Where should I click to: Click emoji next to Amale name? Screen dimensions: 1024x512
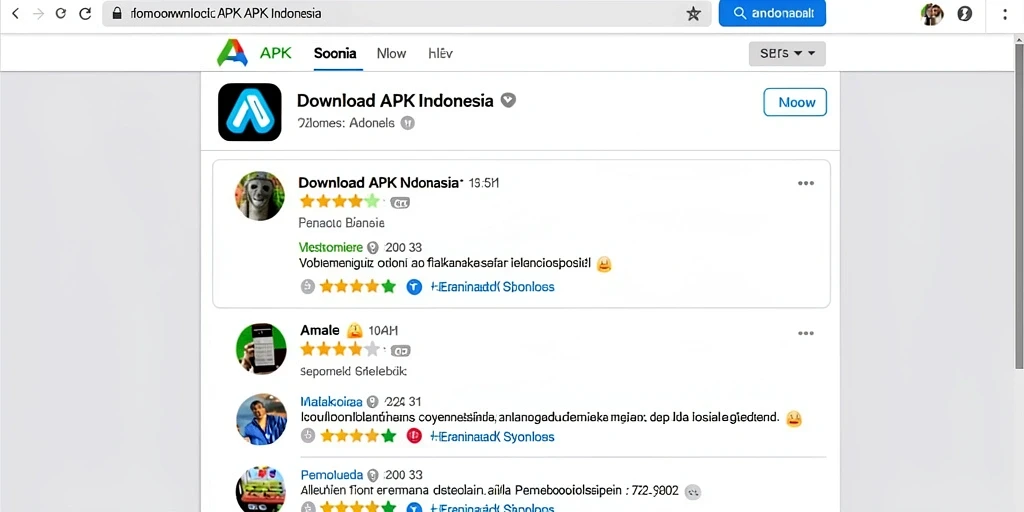[355, 330]
